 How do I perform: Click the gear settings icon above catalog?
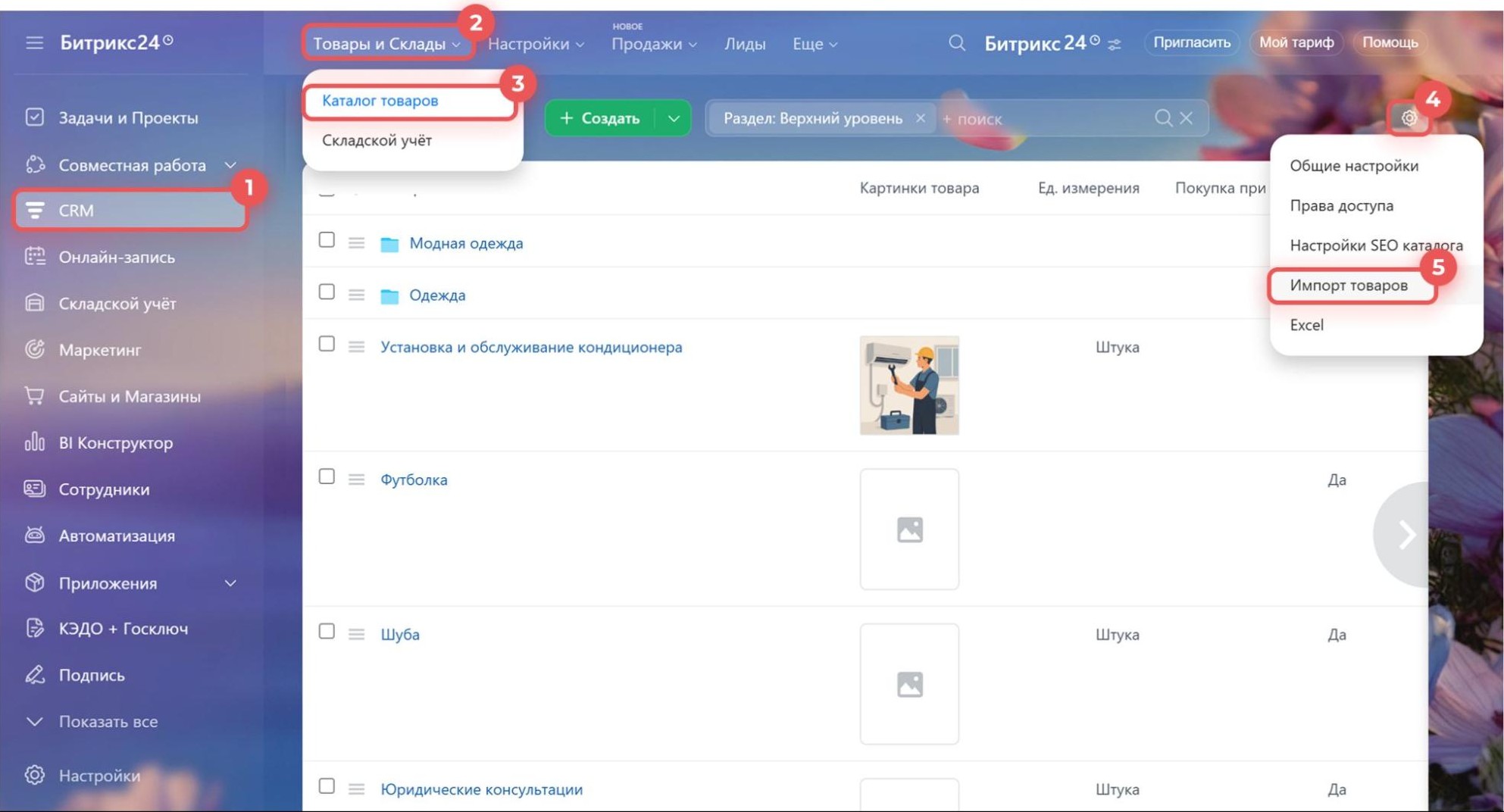pyautogui.click(x=1409, y=118)
